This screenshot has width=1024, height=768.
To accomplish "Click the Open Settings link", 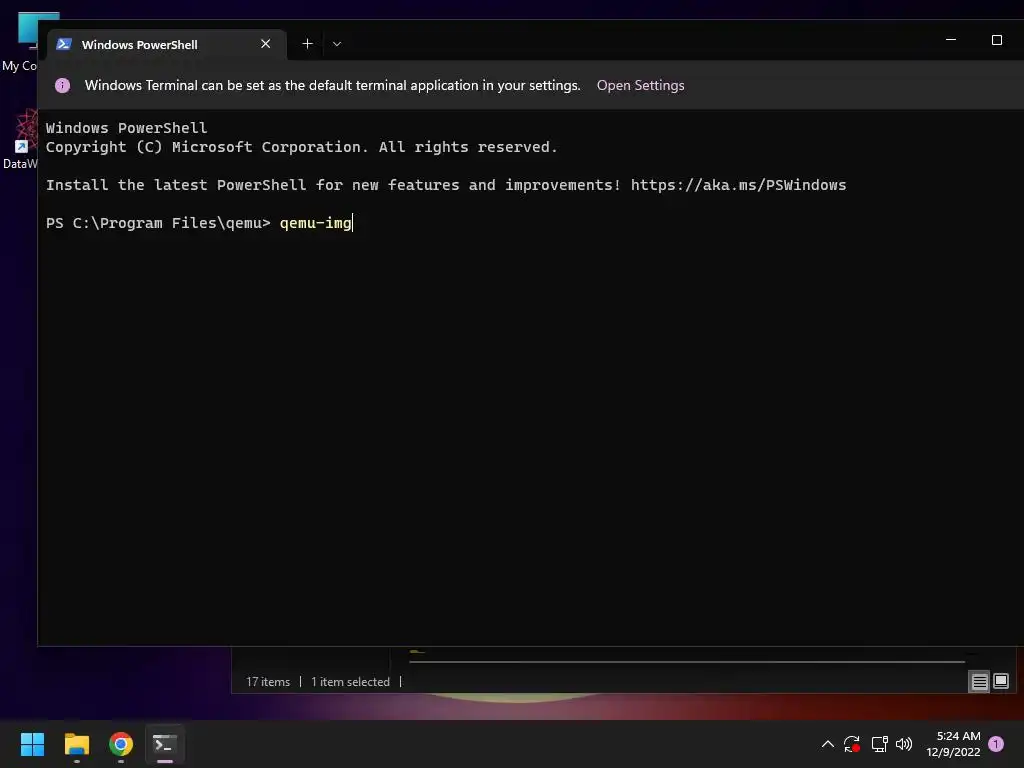I will coord(640,86).
